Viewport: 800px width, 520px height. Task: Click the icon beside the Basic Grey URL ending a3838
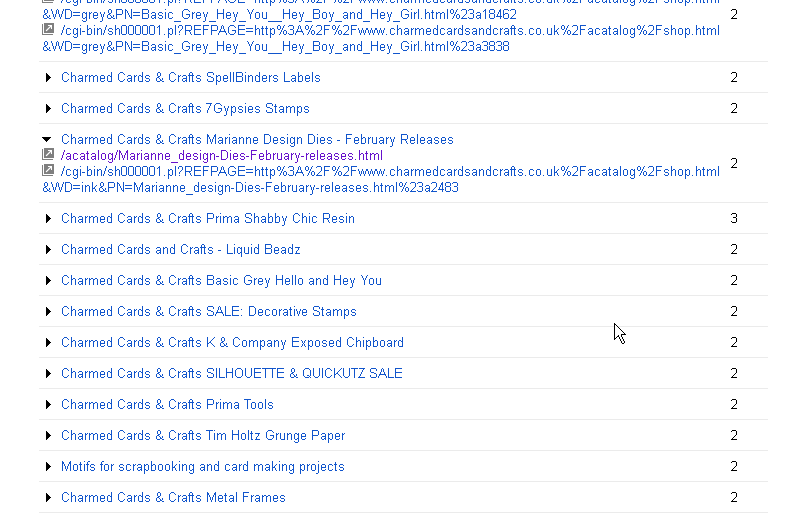48,30
